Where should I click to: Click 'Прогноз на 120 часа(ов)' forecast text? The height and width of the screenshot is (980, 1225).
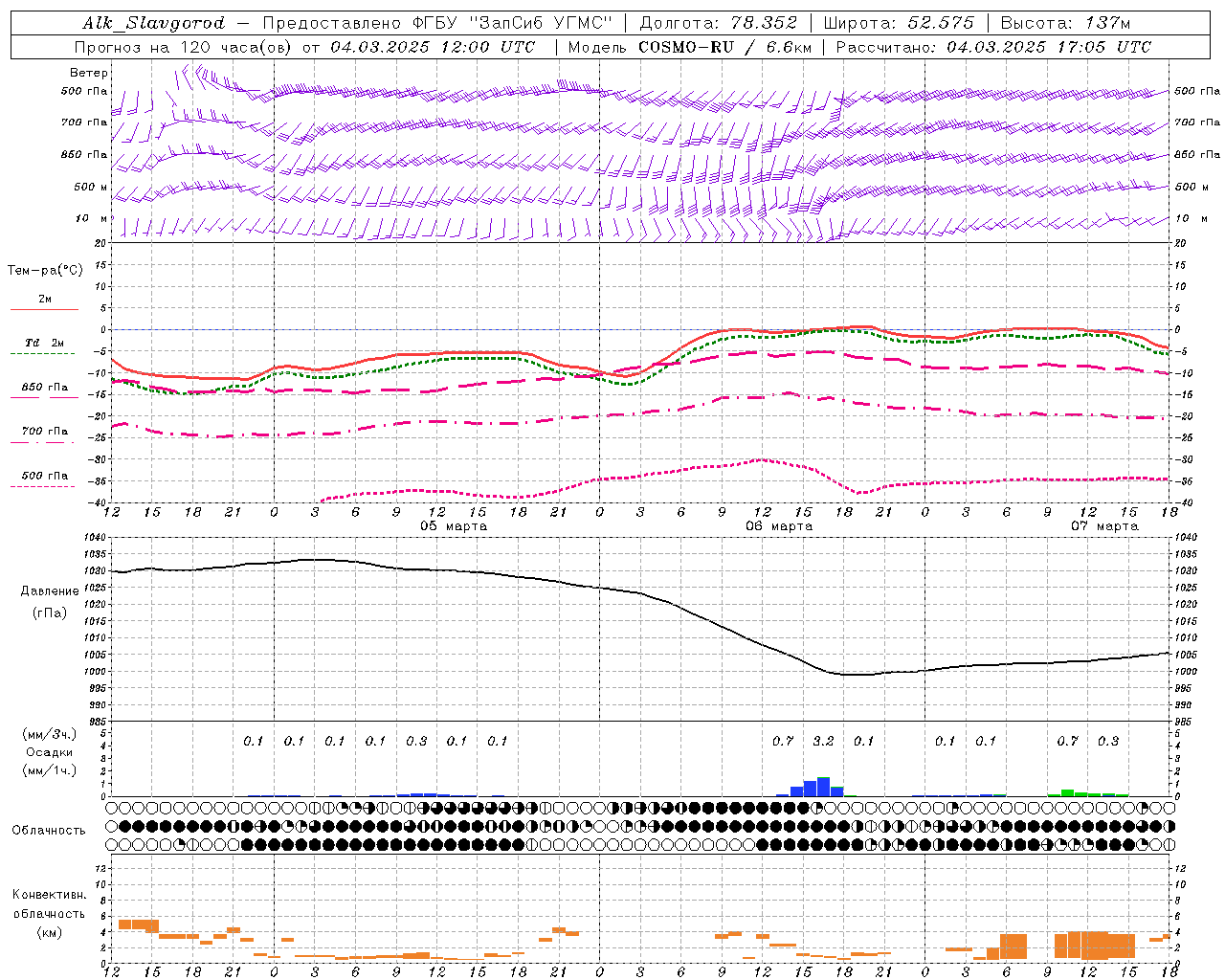184,47
